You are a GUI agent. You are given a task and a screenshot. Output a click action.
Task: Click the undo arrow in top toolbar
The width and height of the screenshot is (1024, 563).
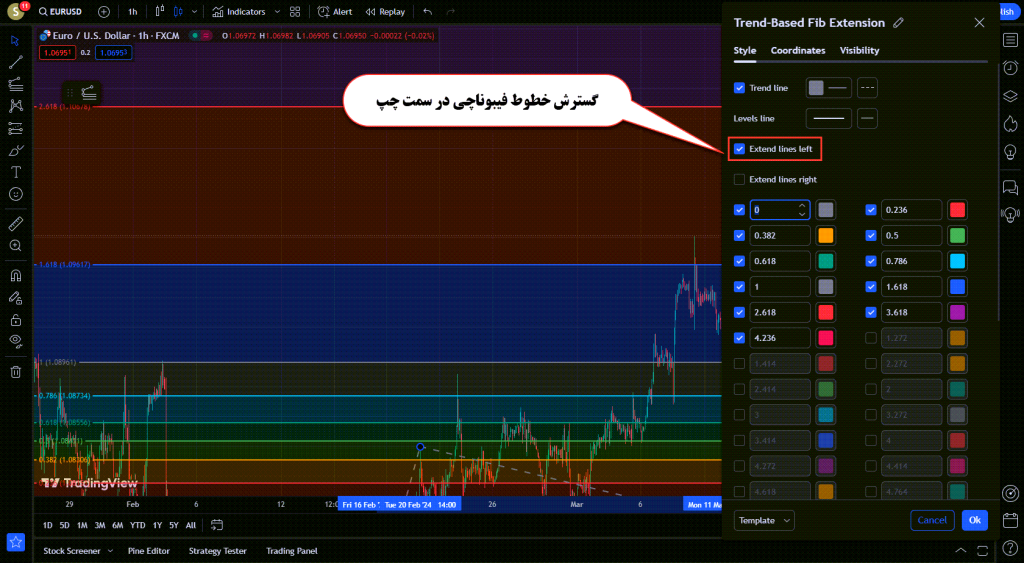428,12
